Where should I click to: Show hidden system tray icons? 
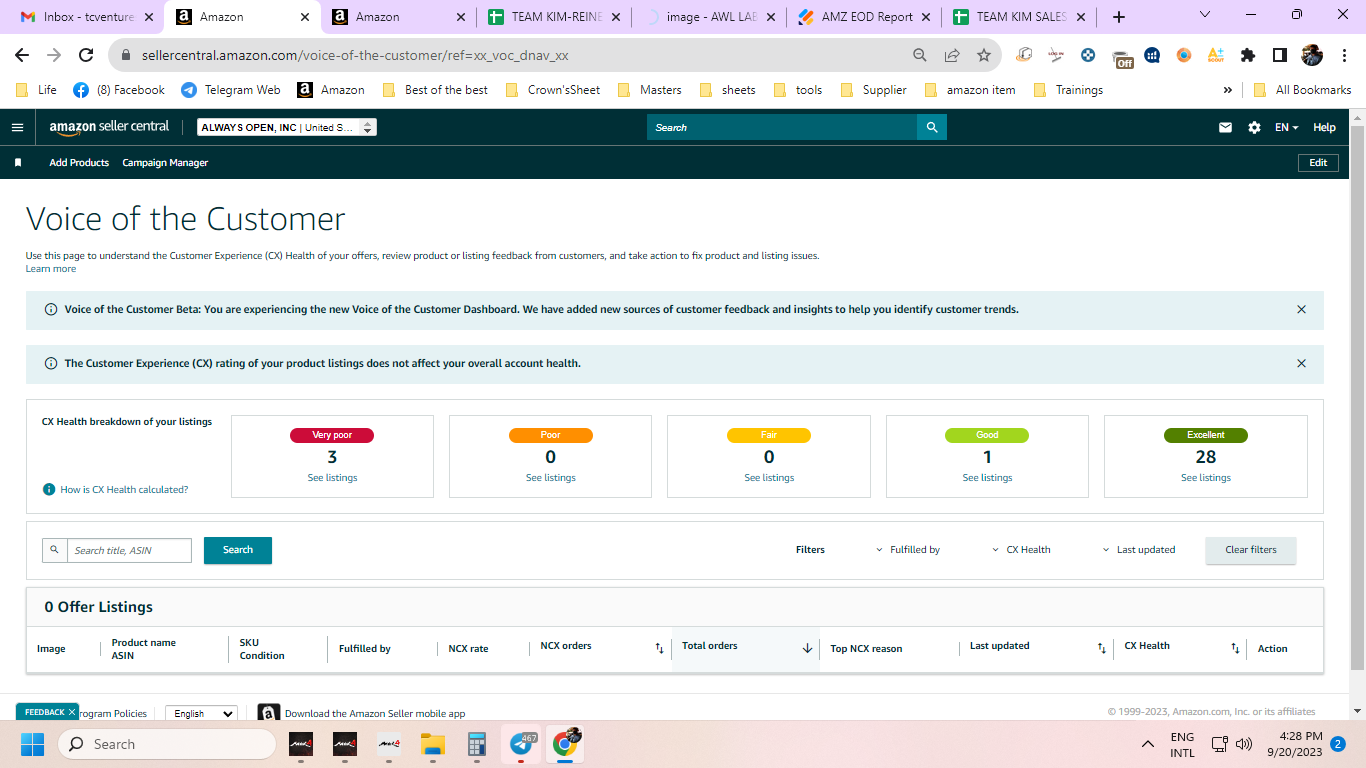coord(1148,744)
